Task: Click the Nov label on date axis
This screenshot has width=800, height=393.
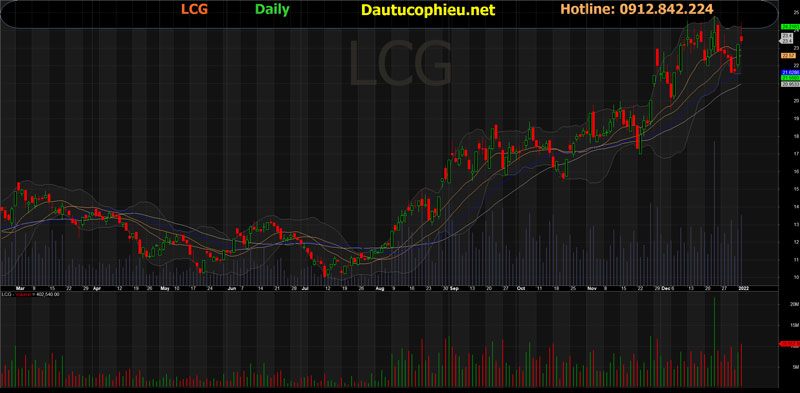Action: pyautogui.click(x=592, y=288)
